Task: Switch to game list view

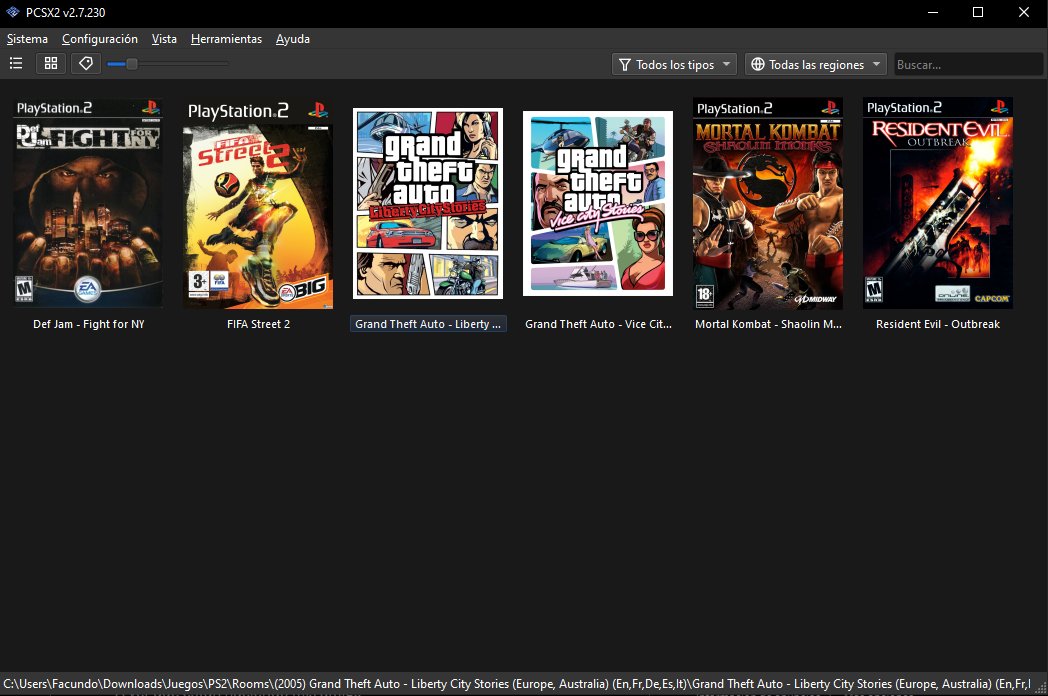Action: [16, 64]
